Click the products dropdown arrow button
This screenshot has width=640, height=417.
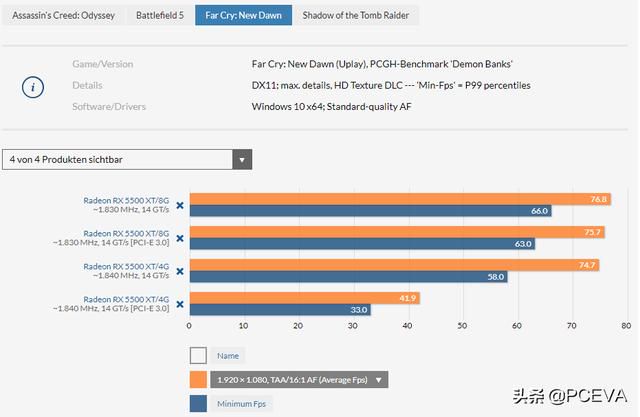coord(242,160)
